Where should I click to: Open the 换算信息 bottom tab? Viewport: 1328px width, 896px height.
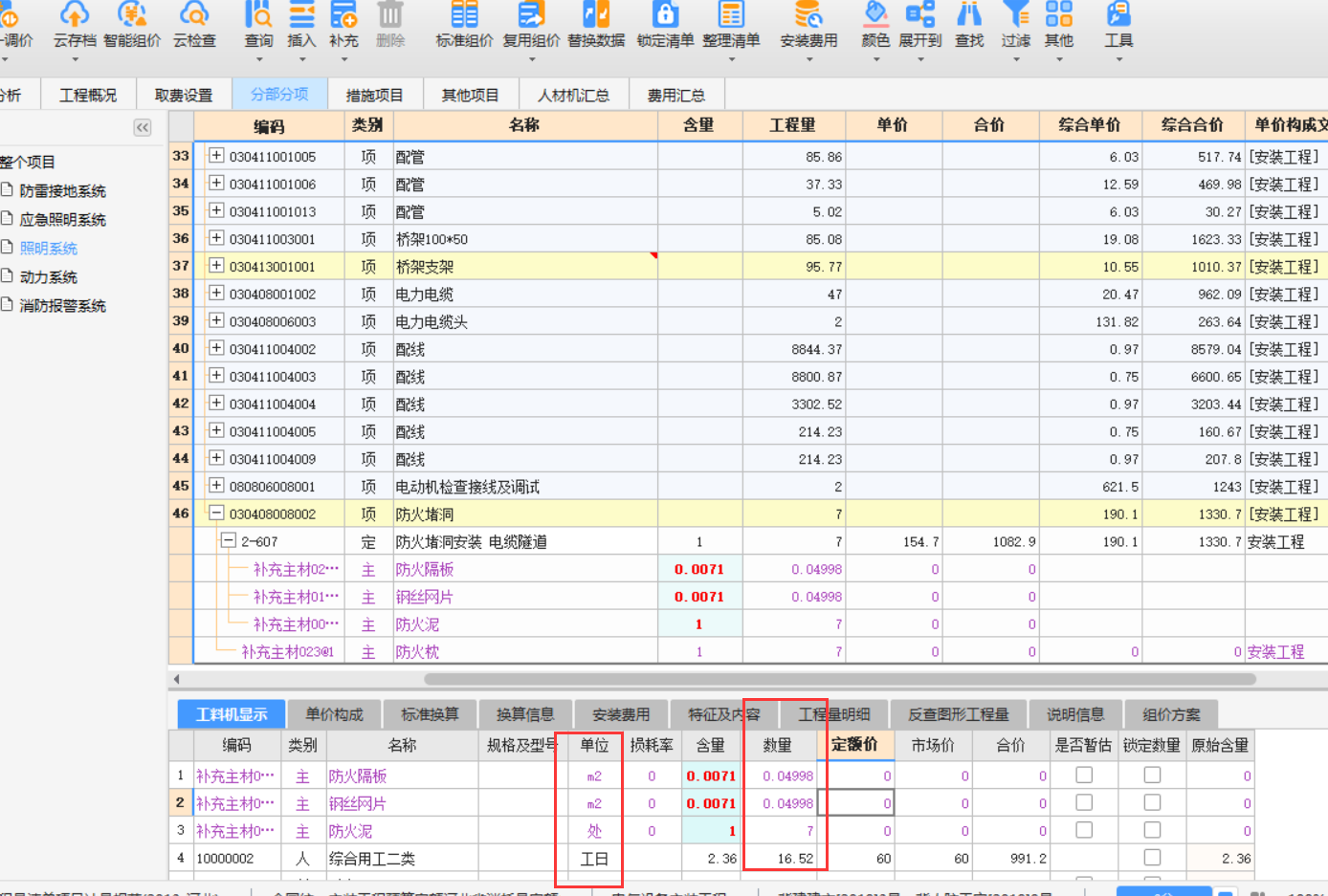point(525,715)
